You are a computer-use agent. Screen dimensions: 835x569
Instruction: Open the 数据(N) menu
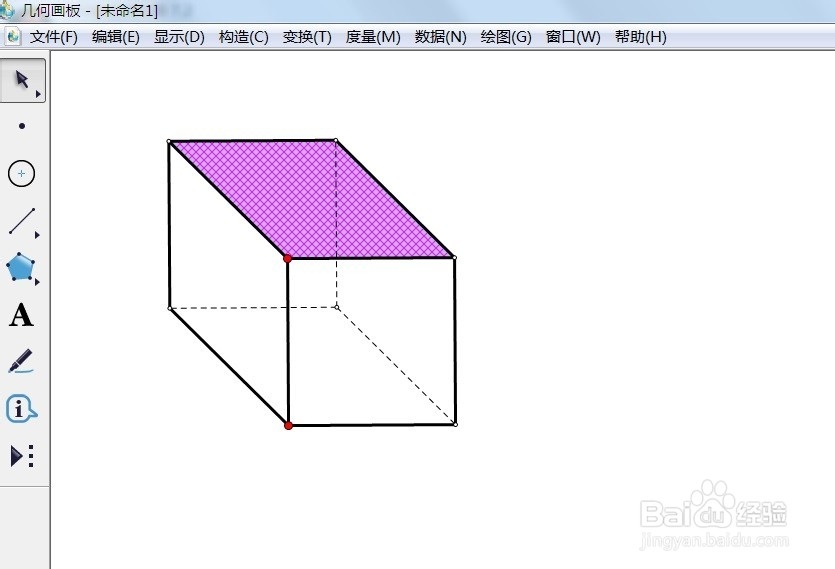click(440, 37)
